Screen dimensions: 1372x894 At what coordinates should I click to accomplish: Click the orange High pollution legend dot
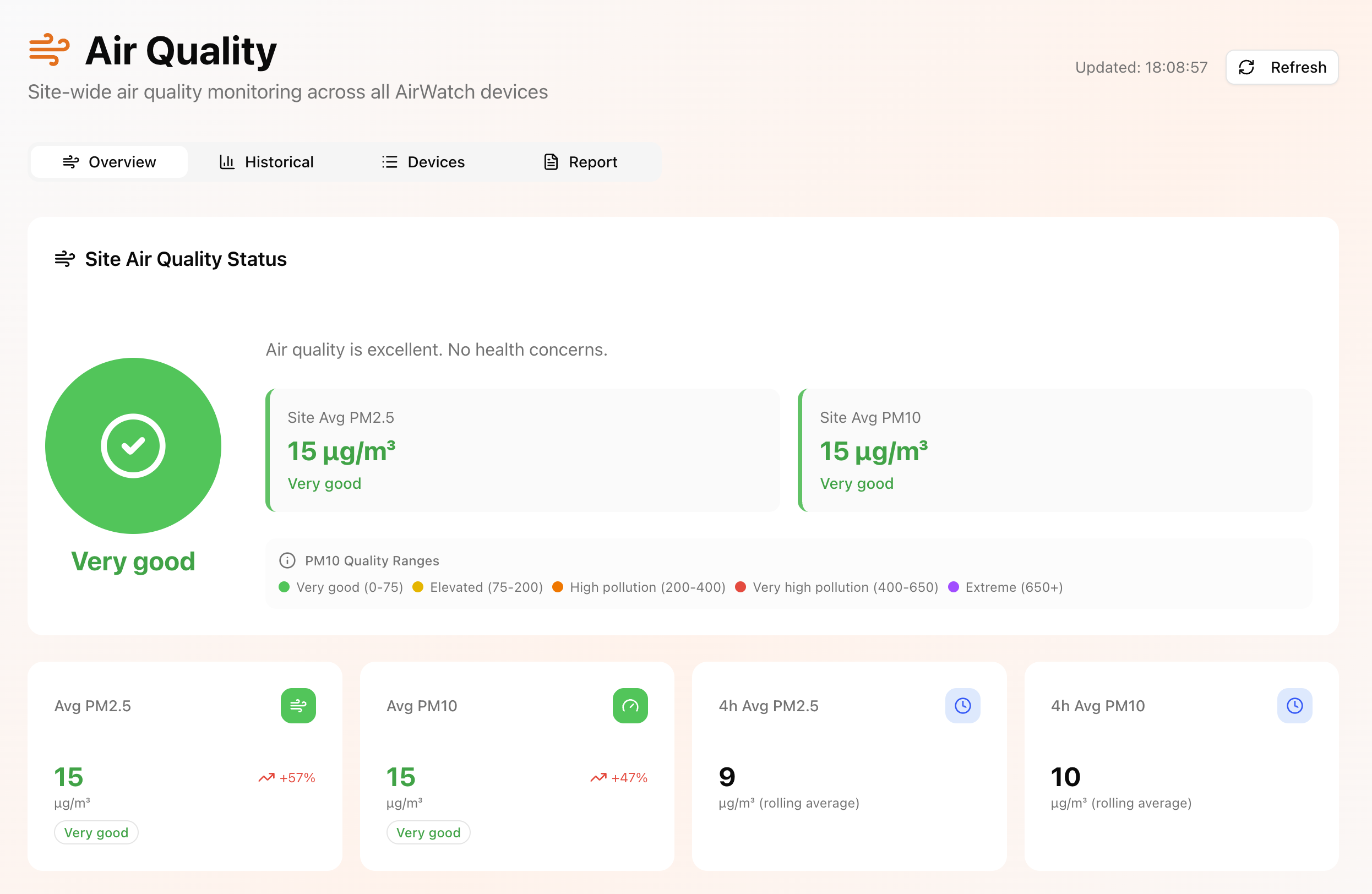pos(558,587)
